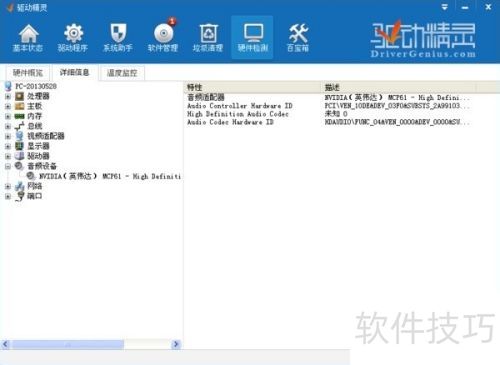
Task: Click the drive icon beside 驱动器
Action: (20, 156)
